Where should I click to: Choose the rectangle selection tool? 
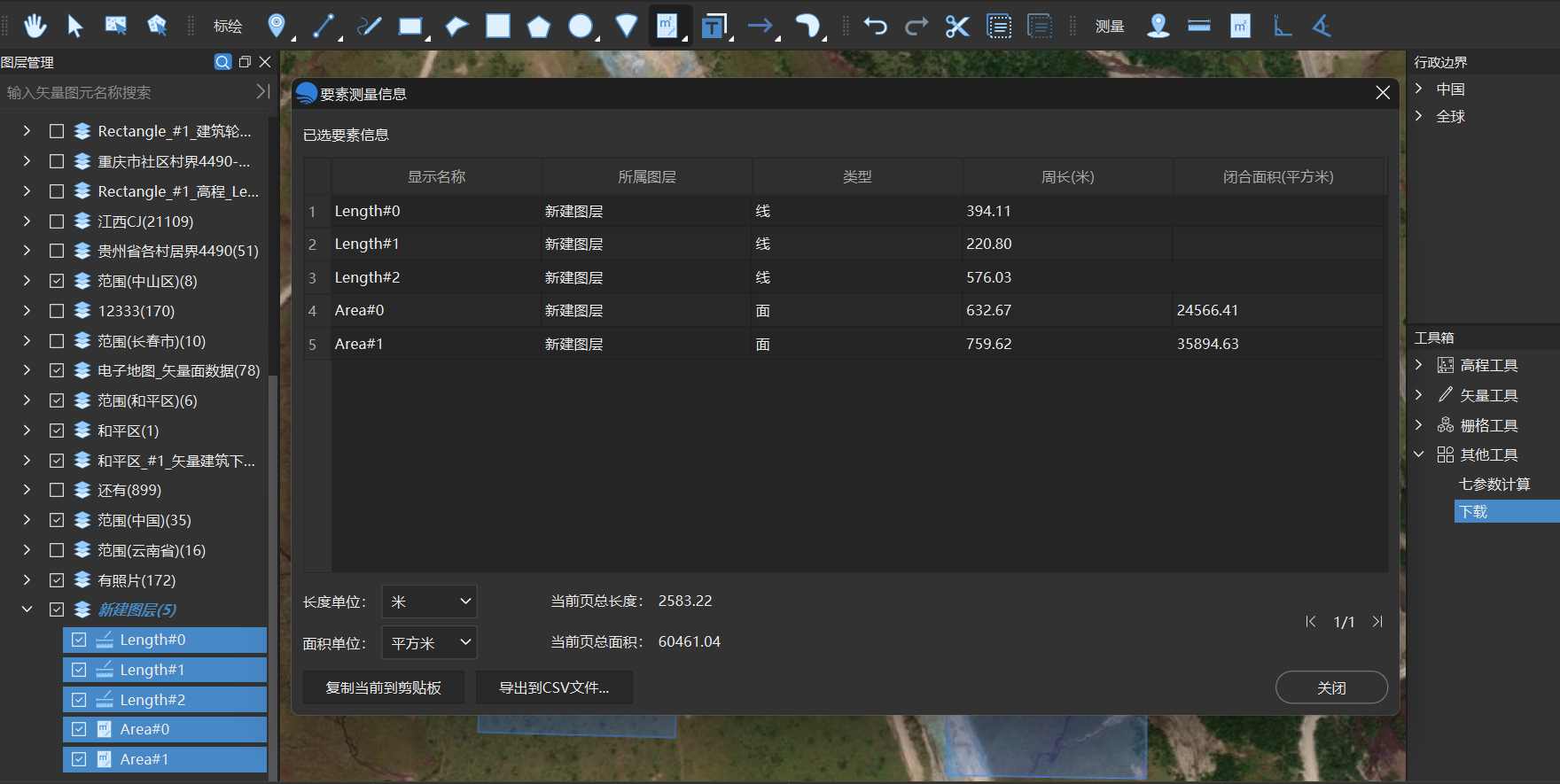coord(116,26)
